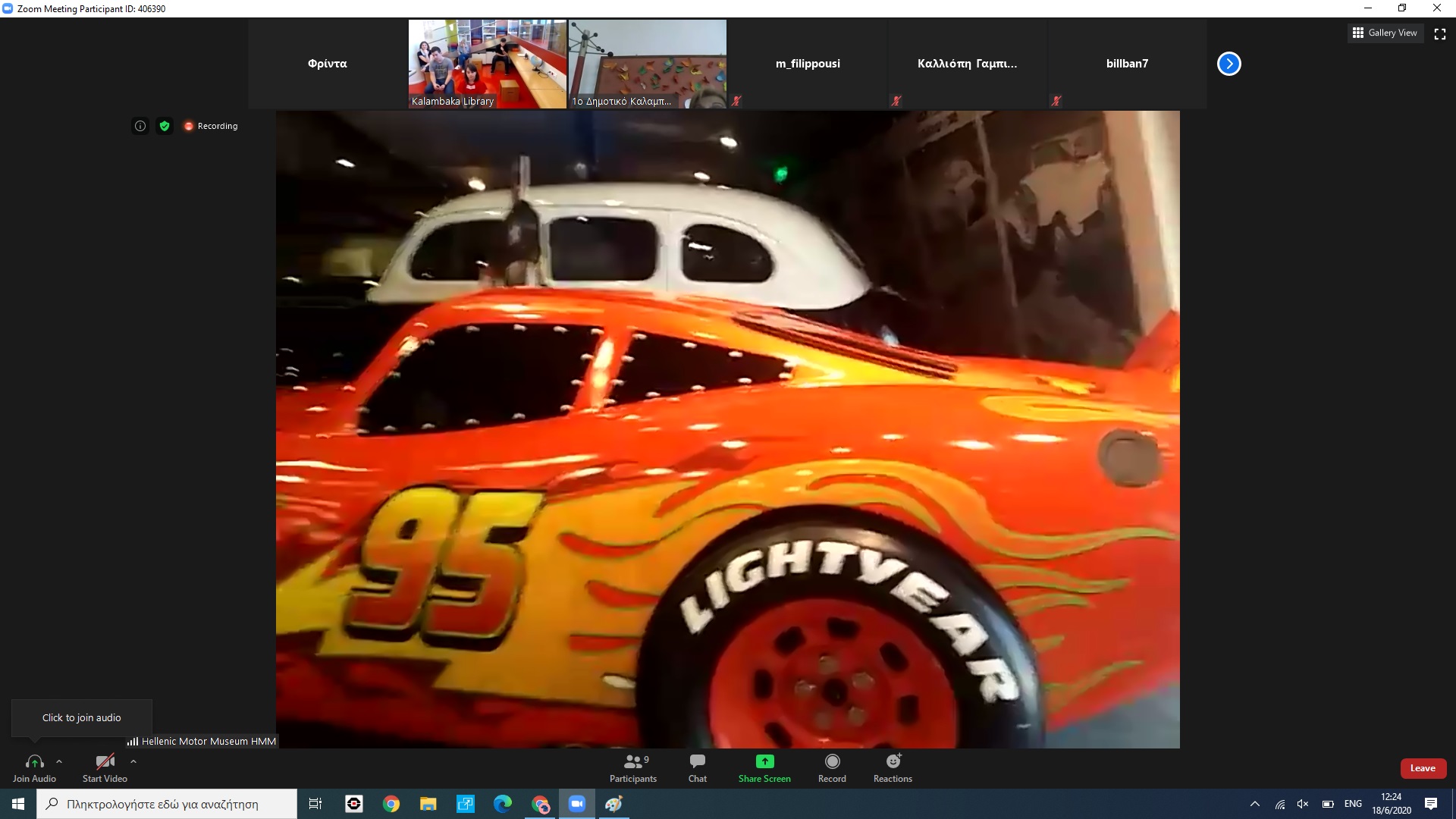1456x819 pixels.
Task: Click the 'Click to join audio' tooltip
Action: [x=82, y=717]
